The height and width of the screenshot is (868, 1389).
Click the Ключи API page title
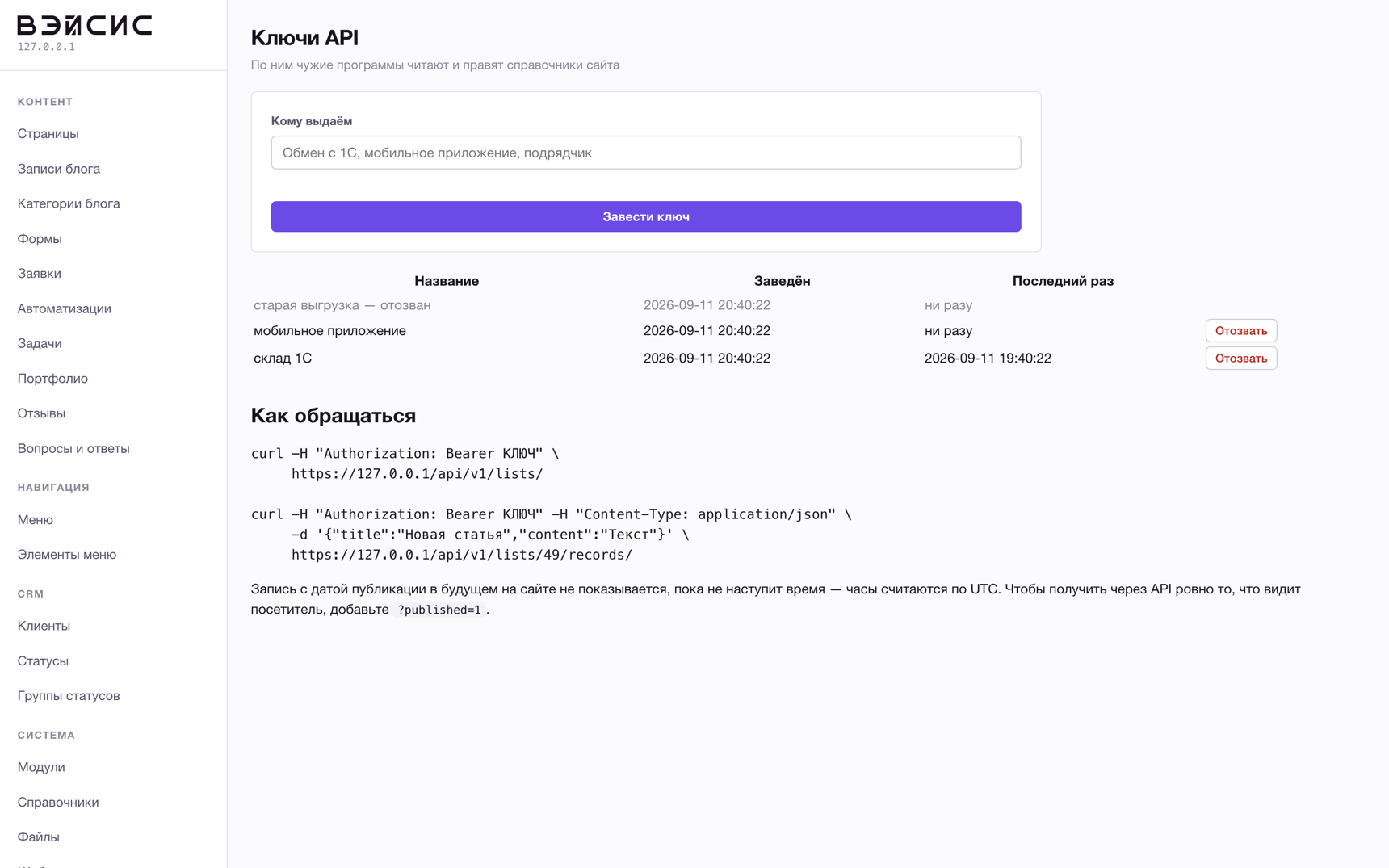click(x=304, y=37)
